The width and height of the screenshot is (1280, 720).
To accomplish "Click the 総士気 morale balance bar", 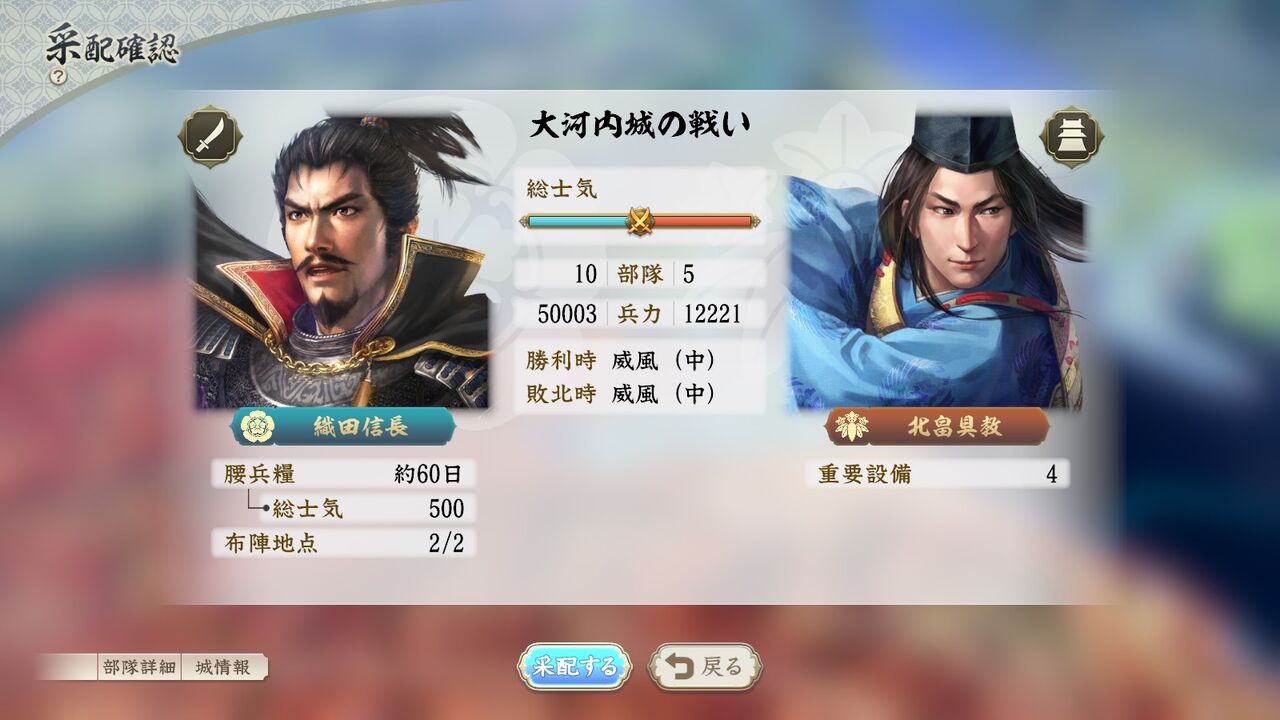I will pos(639,221).
